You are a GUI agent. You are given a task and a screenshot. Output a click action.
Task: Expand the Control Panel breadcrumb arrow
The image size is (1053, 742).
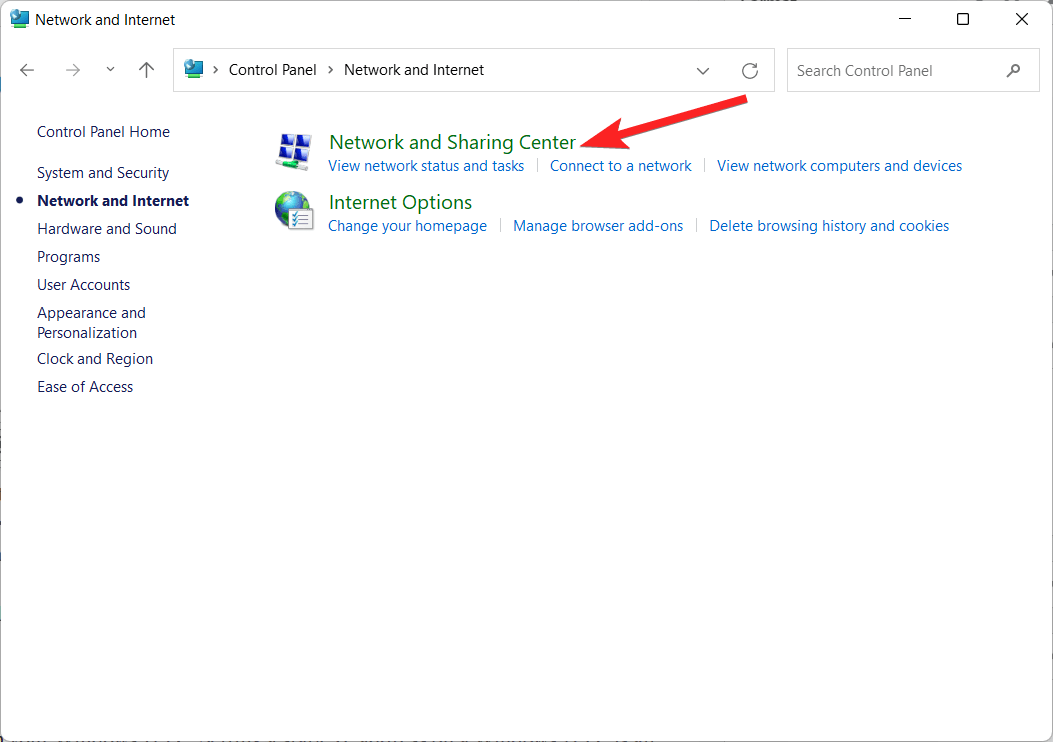tap(330, 69)
